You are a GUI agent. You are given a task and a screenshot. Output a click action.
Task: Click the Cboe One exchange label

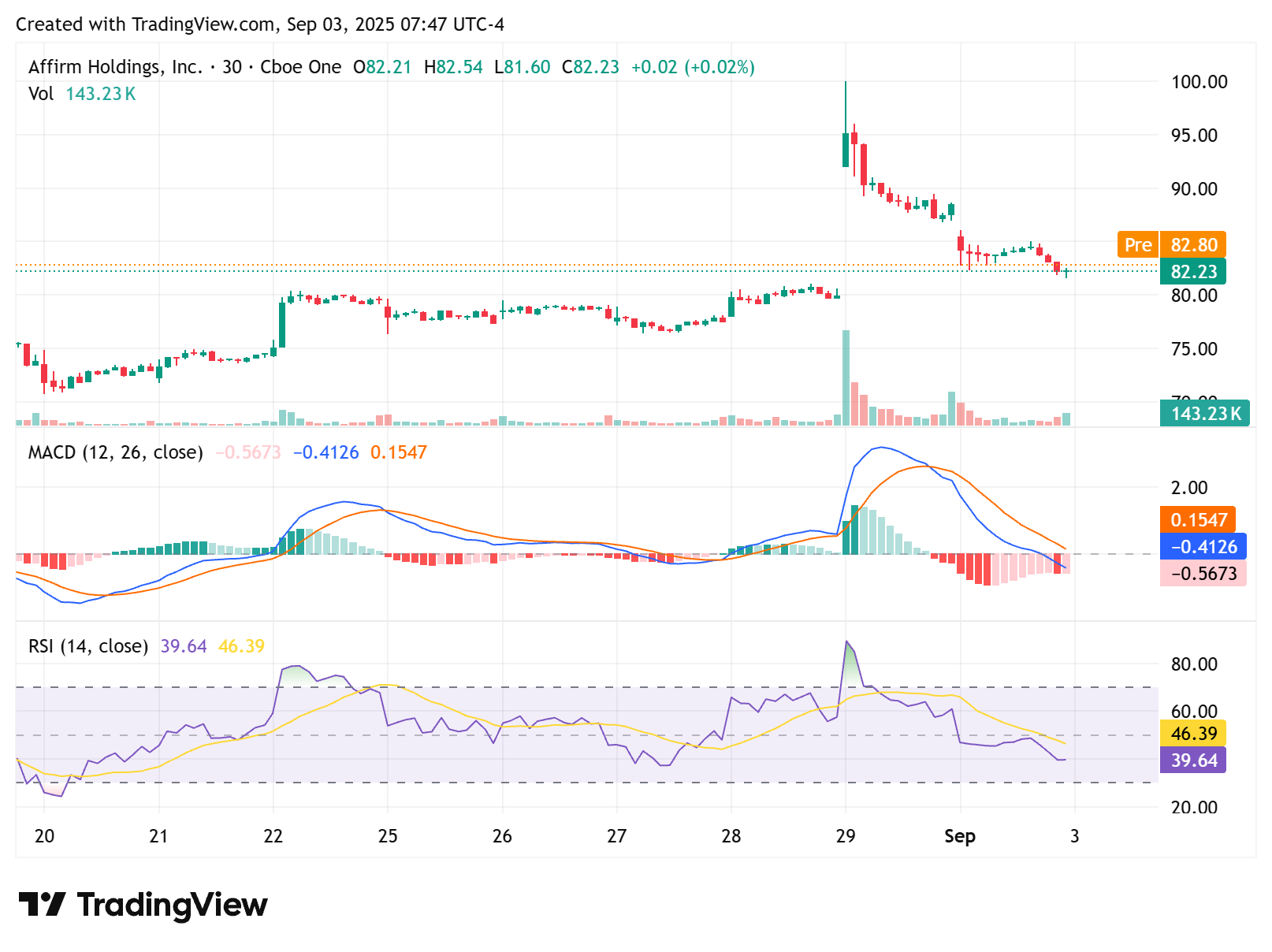tap(300, 67)
